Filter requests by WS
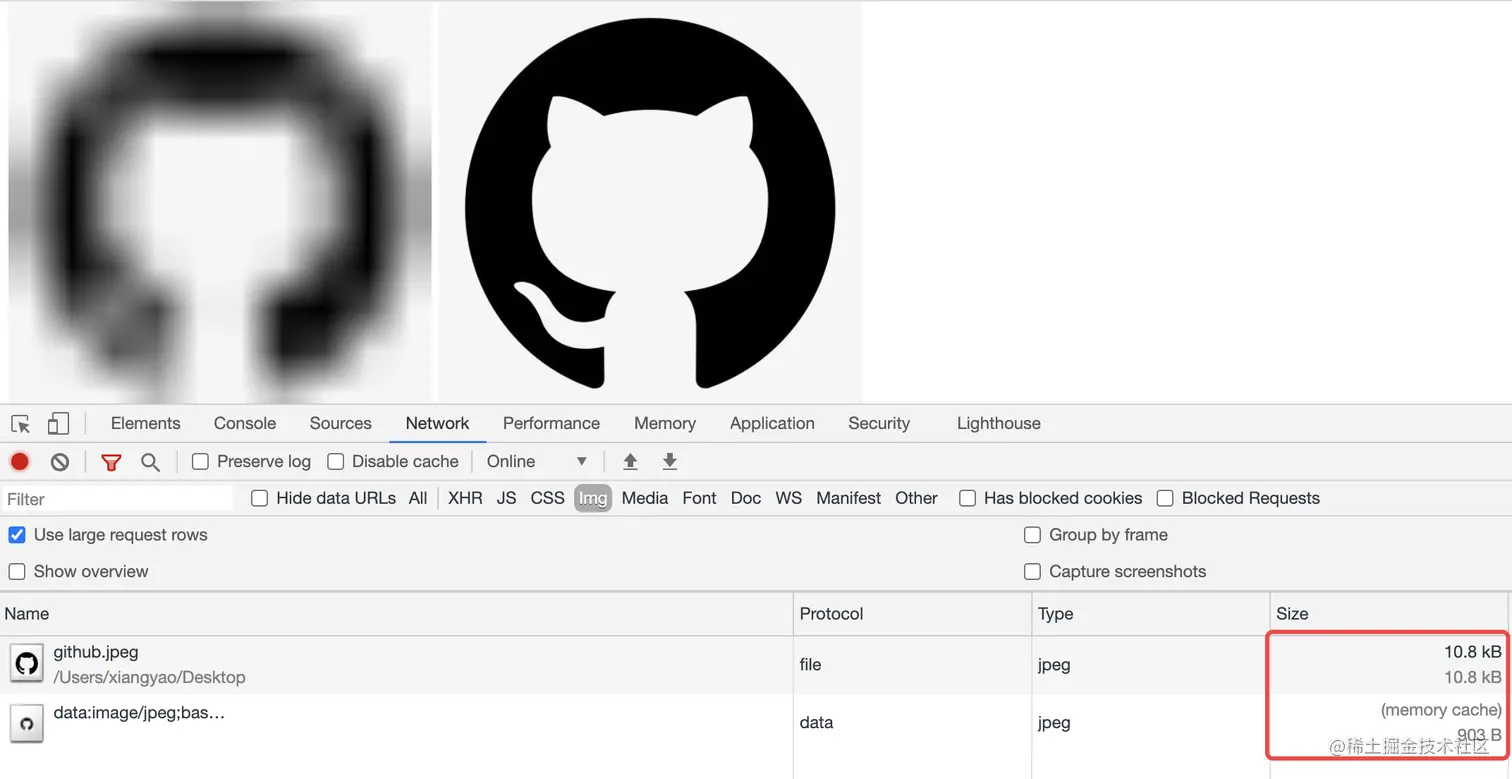Screen dimensions: 1512x779 789,498
